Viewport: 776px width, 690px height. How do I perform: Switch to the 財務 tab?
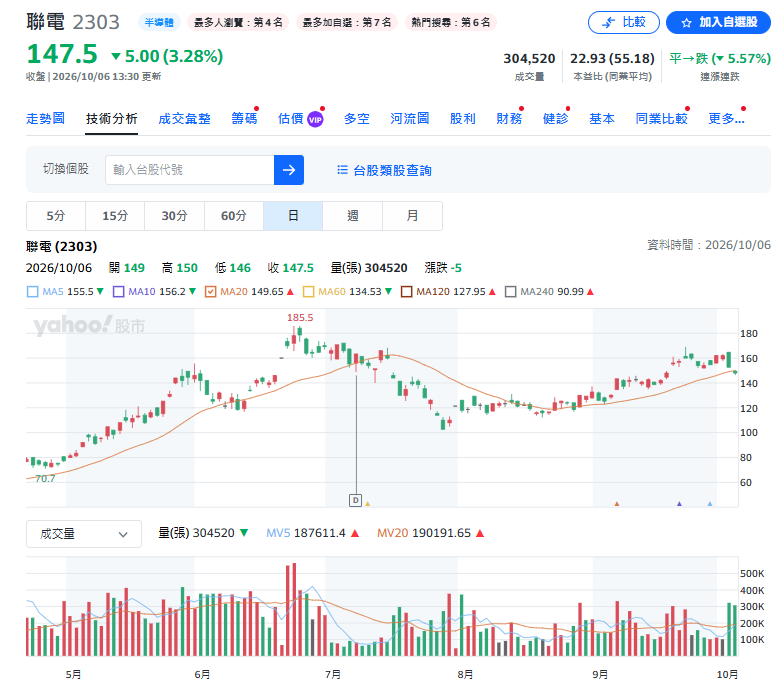(509, 119)
